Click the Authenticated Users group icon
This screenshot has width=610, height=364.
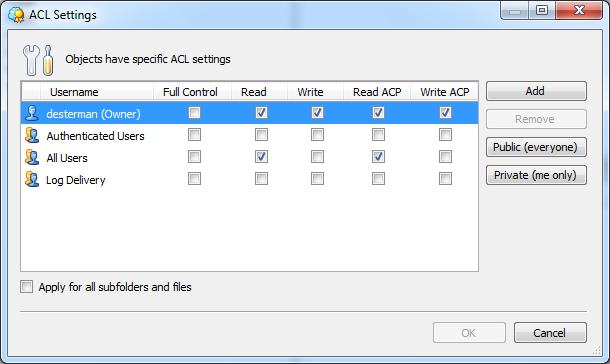tap(32, 135)
